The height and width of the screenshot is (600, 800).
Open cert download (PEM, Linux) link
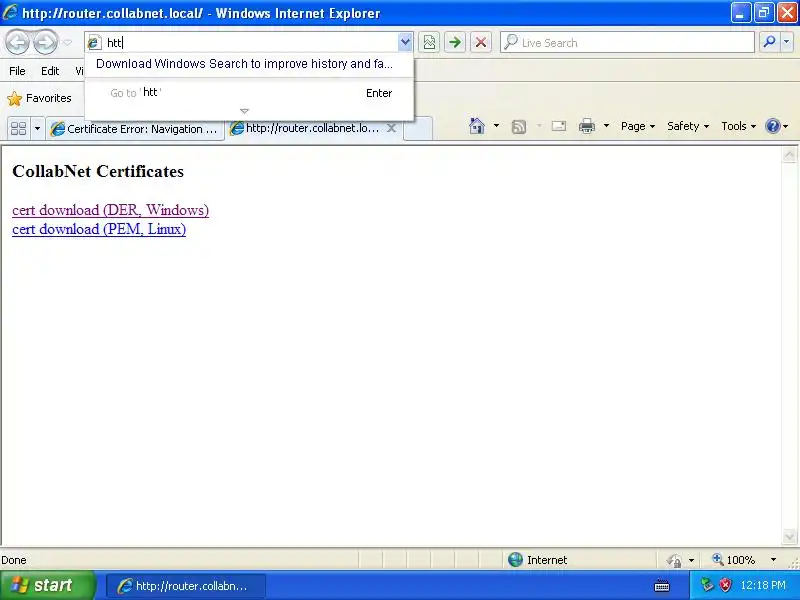tap(99, 229)
